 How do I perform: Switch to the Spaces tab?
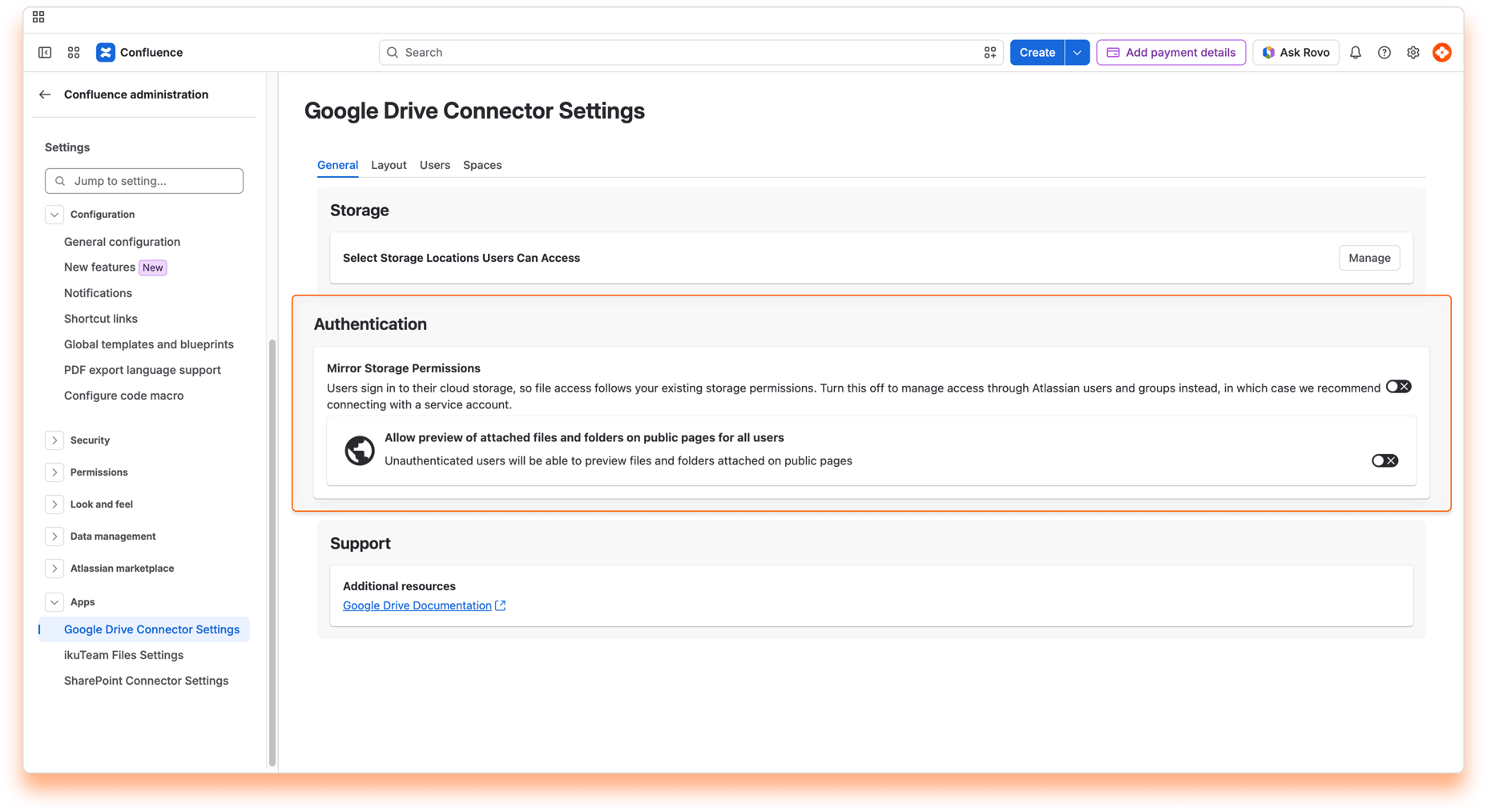(482, 165)
